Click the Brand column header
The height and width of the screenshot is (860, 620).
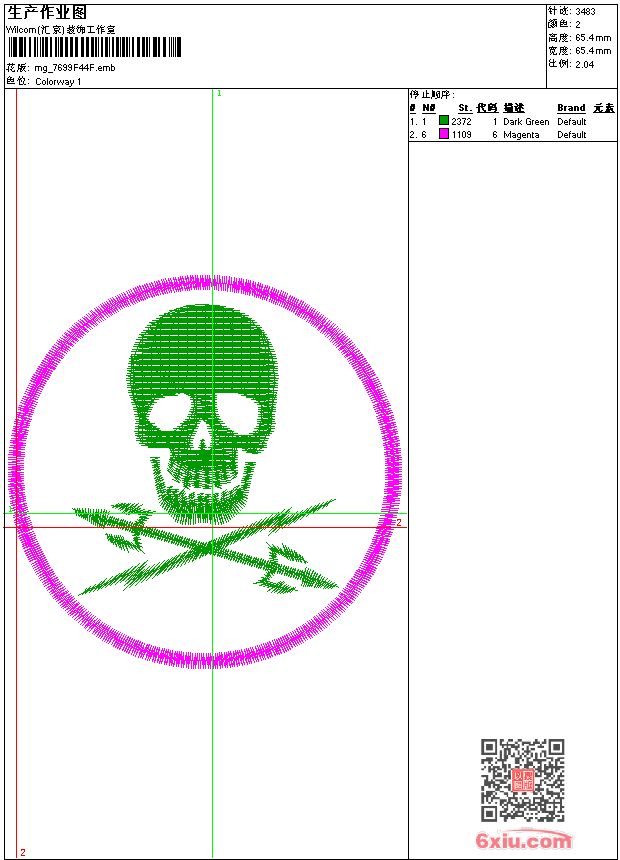pyautogui.click(x=571, y=108)
